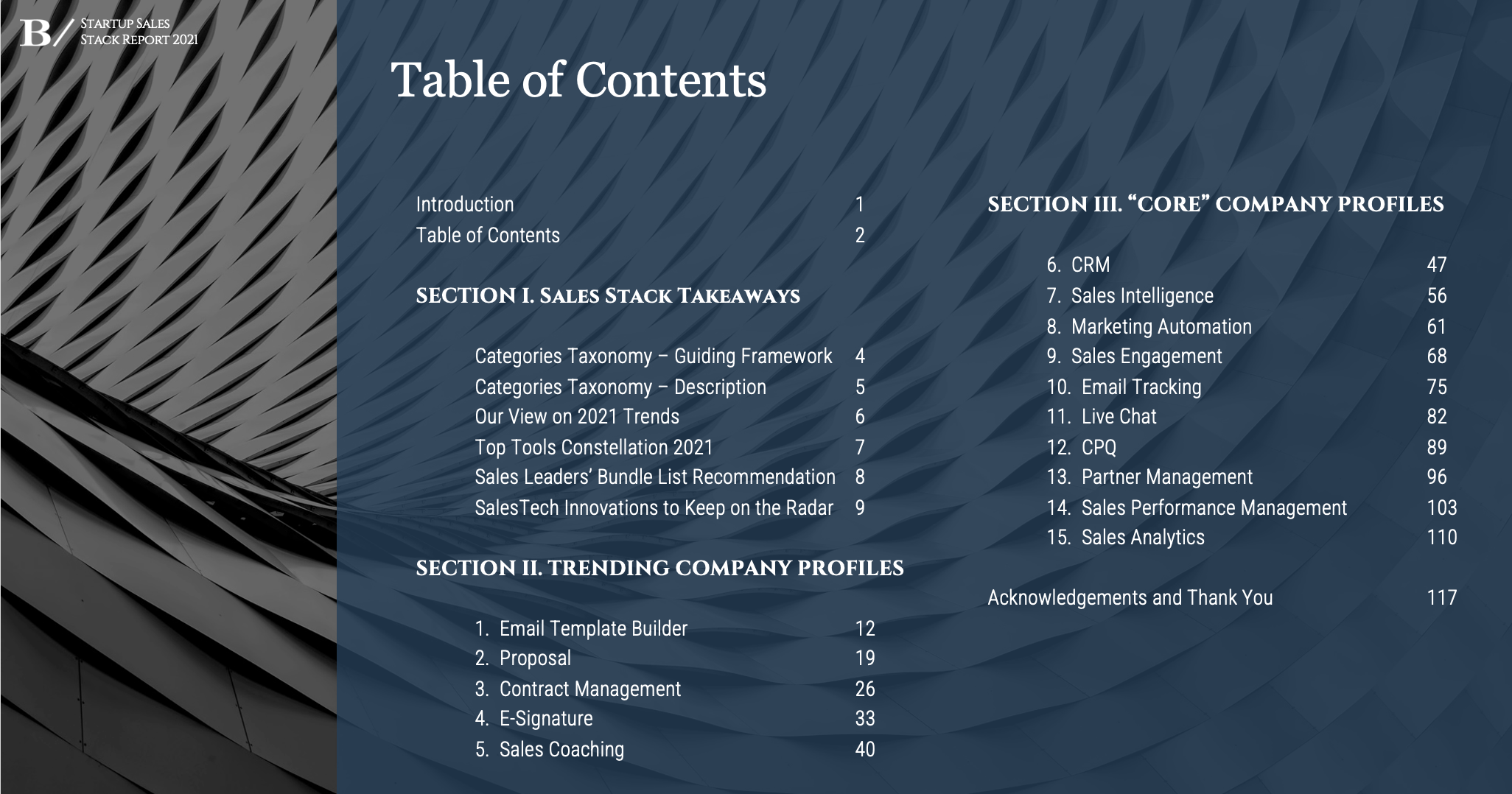Image resolution: width=1512 pixels, height=794 pixels.
Task: Go to the E-Signature section
Action: tap(545, 719)
